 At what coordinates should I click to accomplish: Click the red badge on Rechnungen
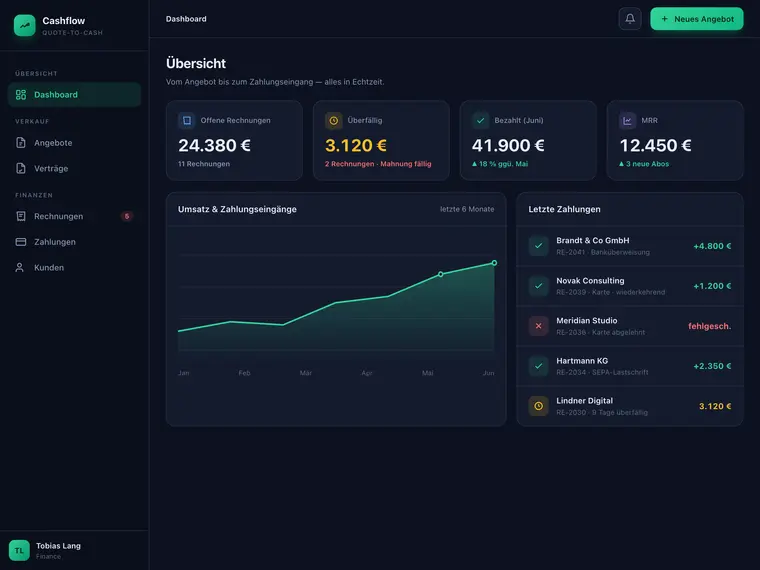pos(127,216)
